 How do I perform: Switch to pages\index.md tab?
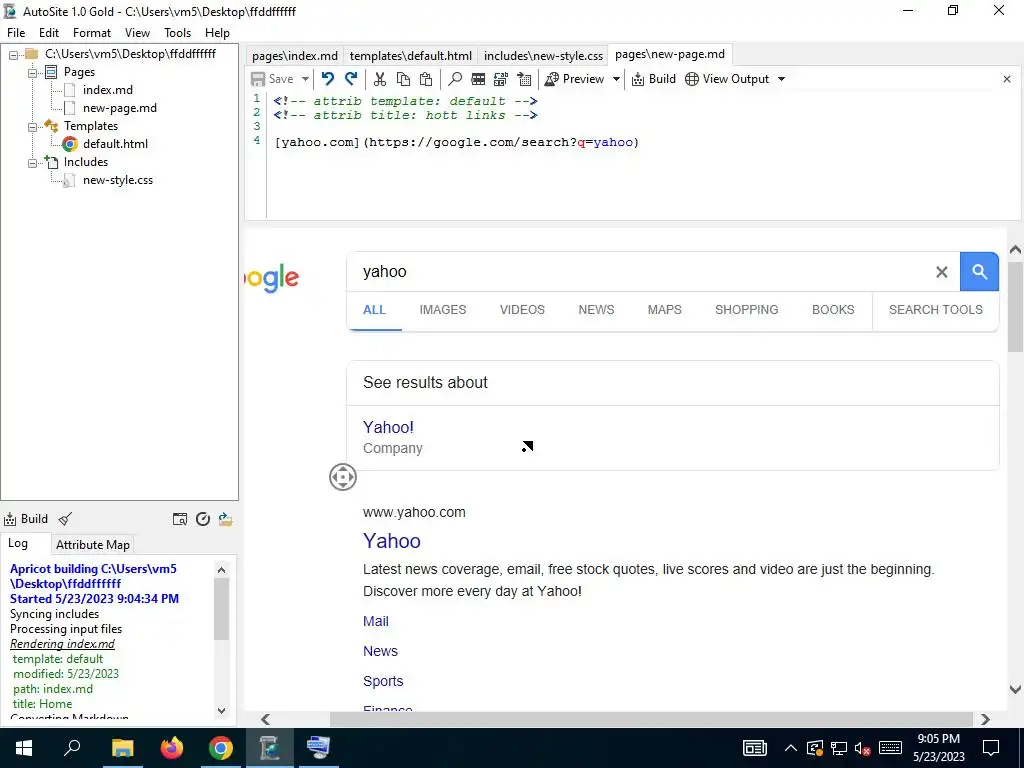[295, 56]
